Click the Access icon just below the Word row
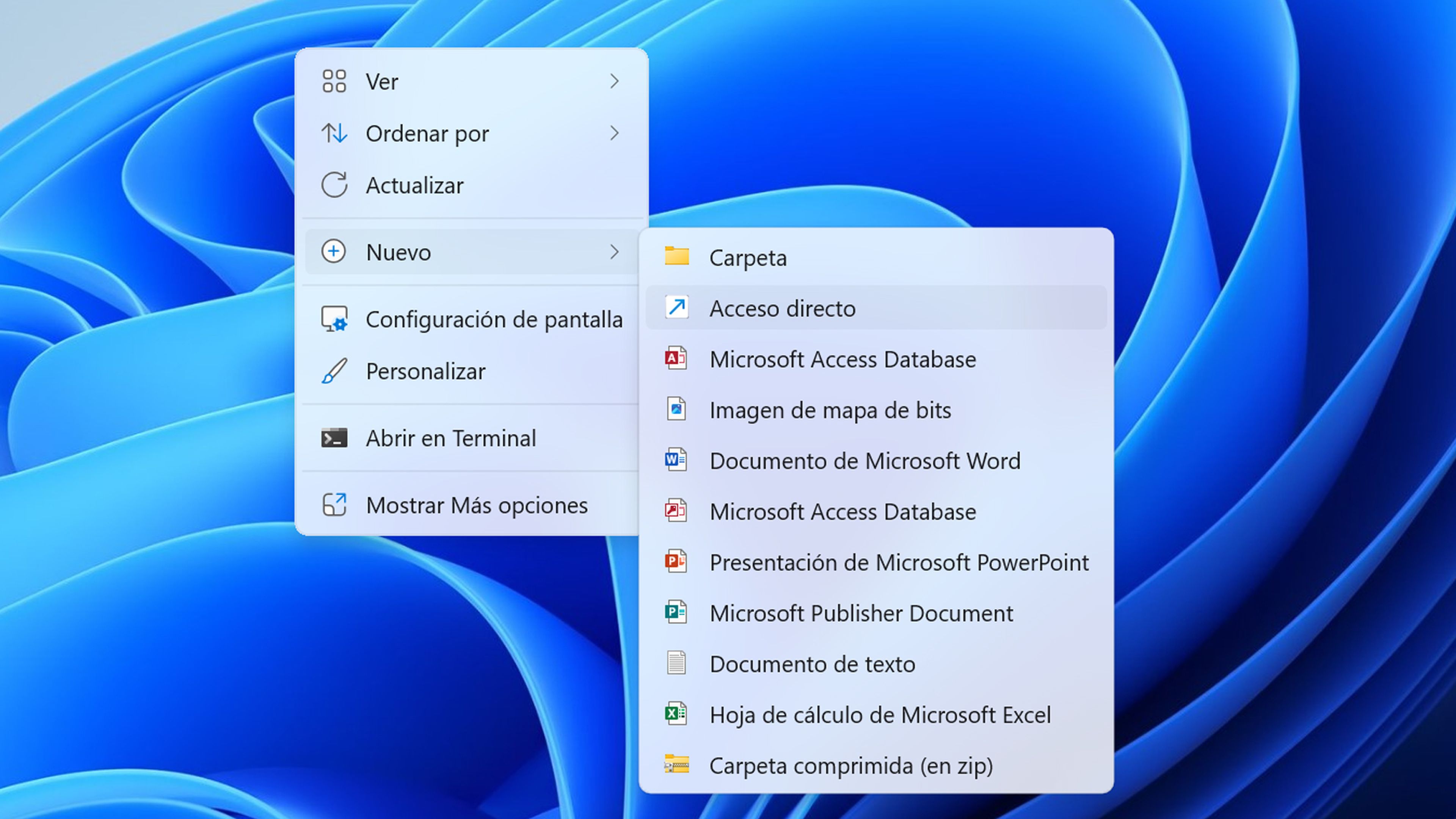This screenshot has width=1456, height=819. click(676, 511)
